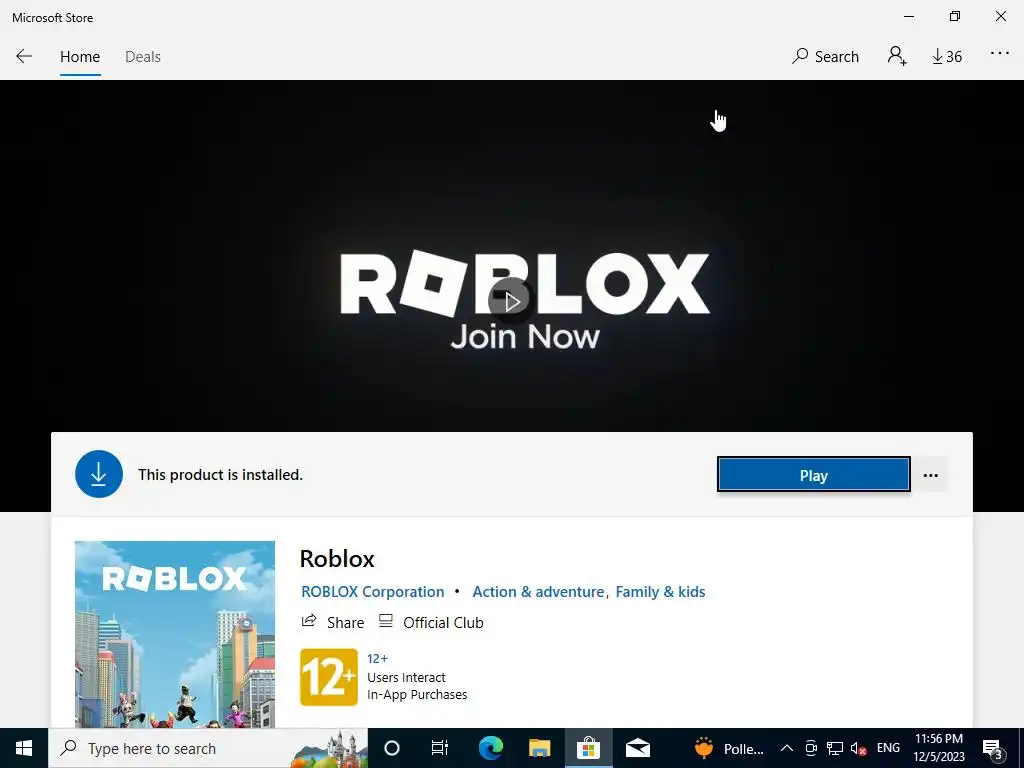Change the ENG input language
This screenshot has height=768, width=1024.
(888, 748)
